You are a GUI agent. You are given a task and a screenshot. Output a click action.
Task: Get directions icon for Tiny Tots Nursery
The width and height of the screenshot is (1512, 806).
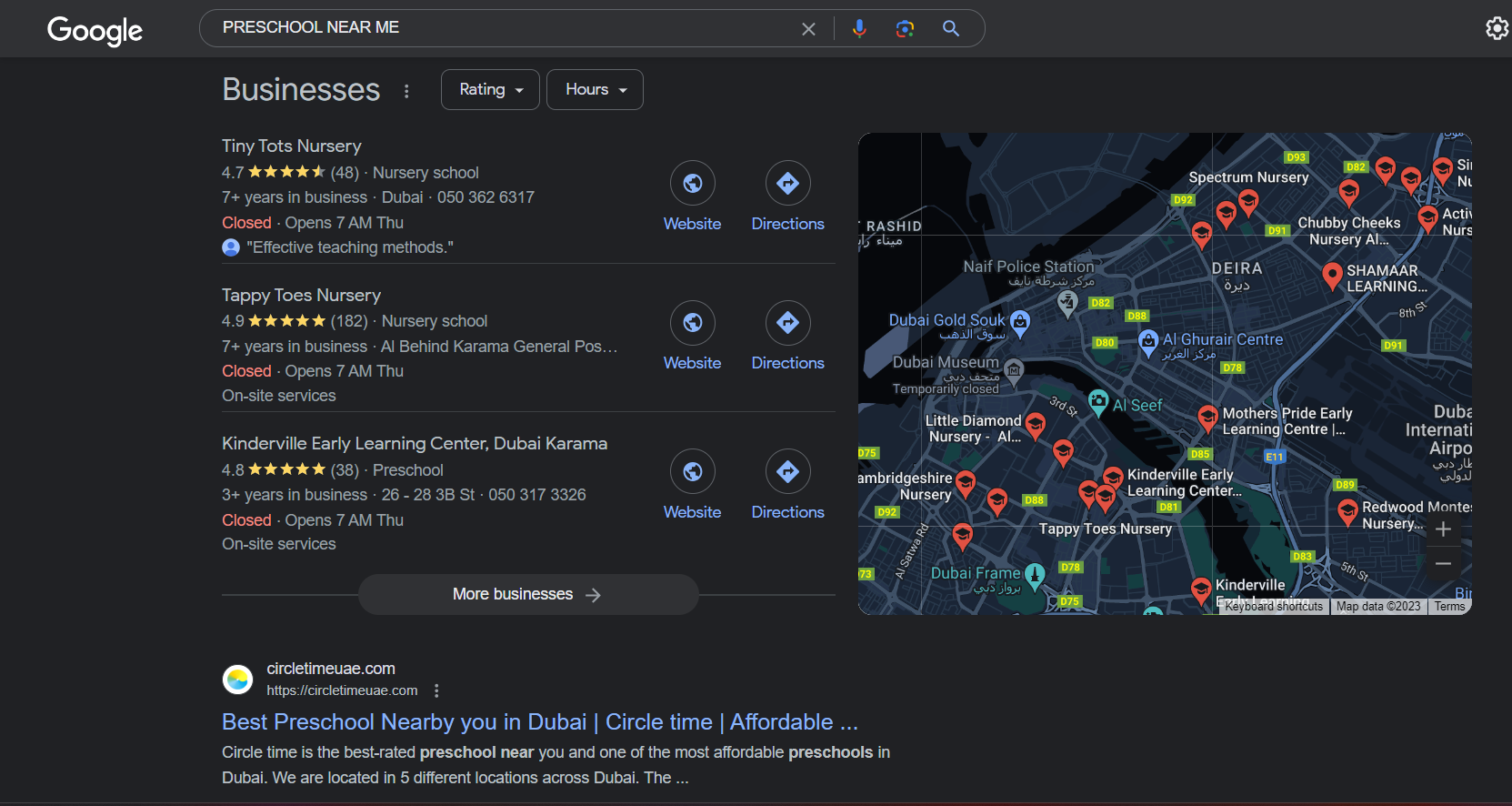click(788, 184)
